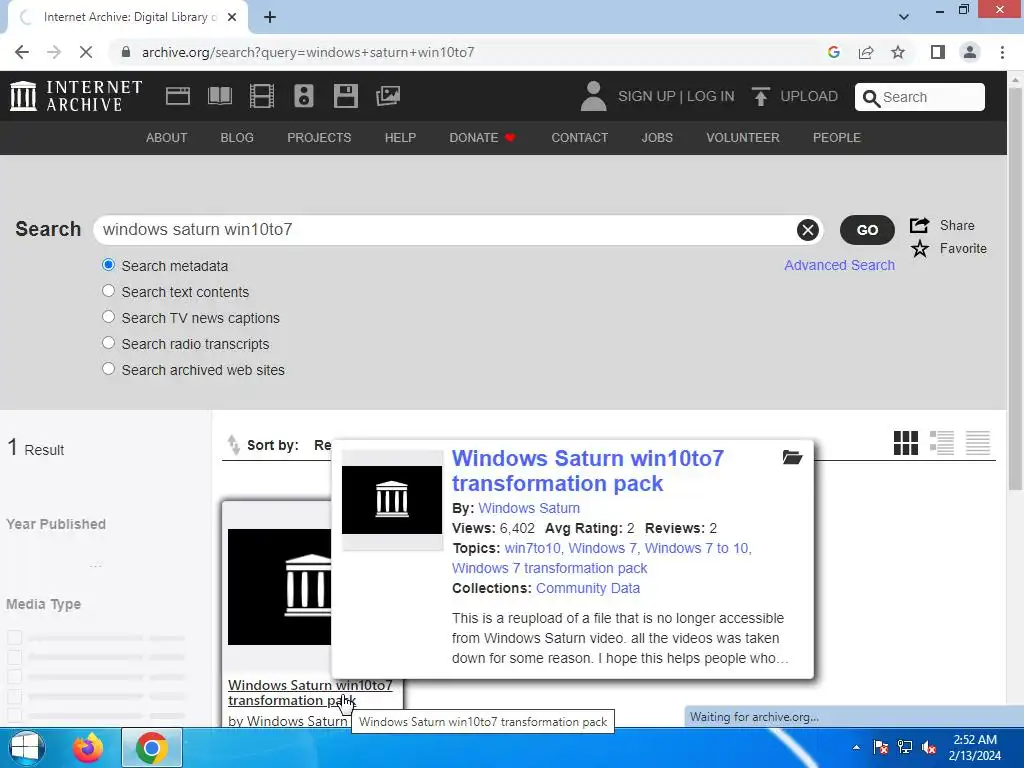Open the PROJECTS menu item
The height and width of the screenshot is (768, 1024).
[319, 138]
